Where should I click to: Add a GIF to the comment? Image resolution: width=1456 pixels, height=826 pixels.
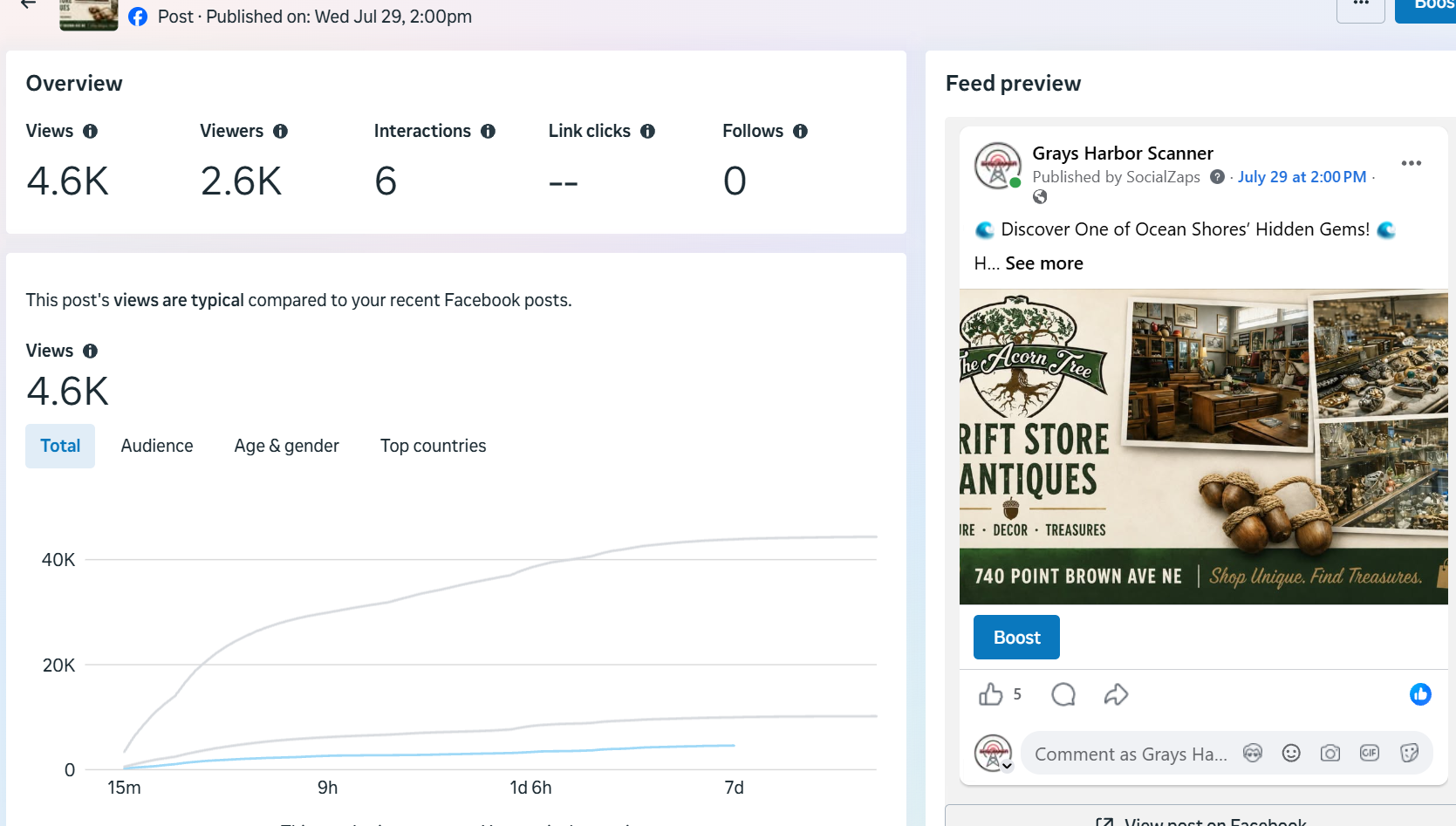(x=1370, y=754)
